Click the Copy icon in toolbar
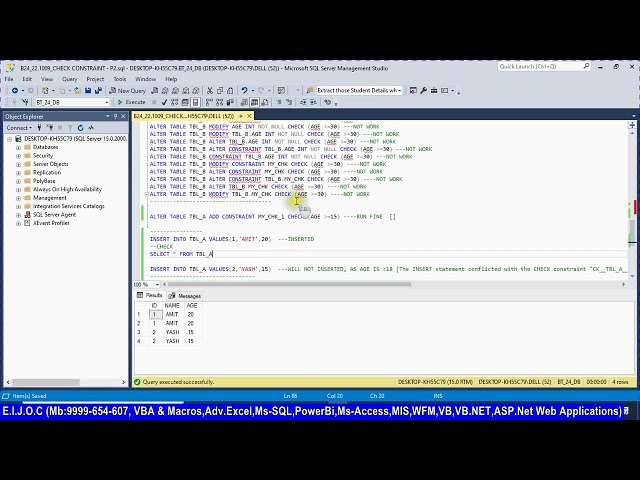 point(220,91)
